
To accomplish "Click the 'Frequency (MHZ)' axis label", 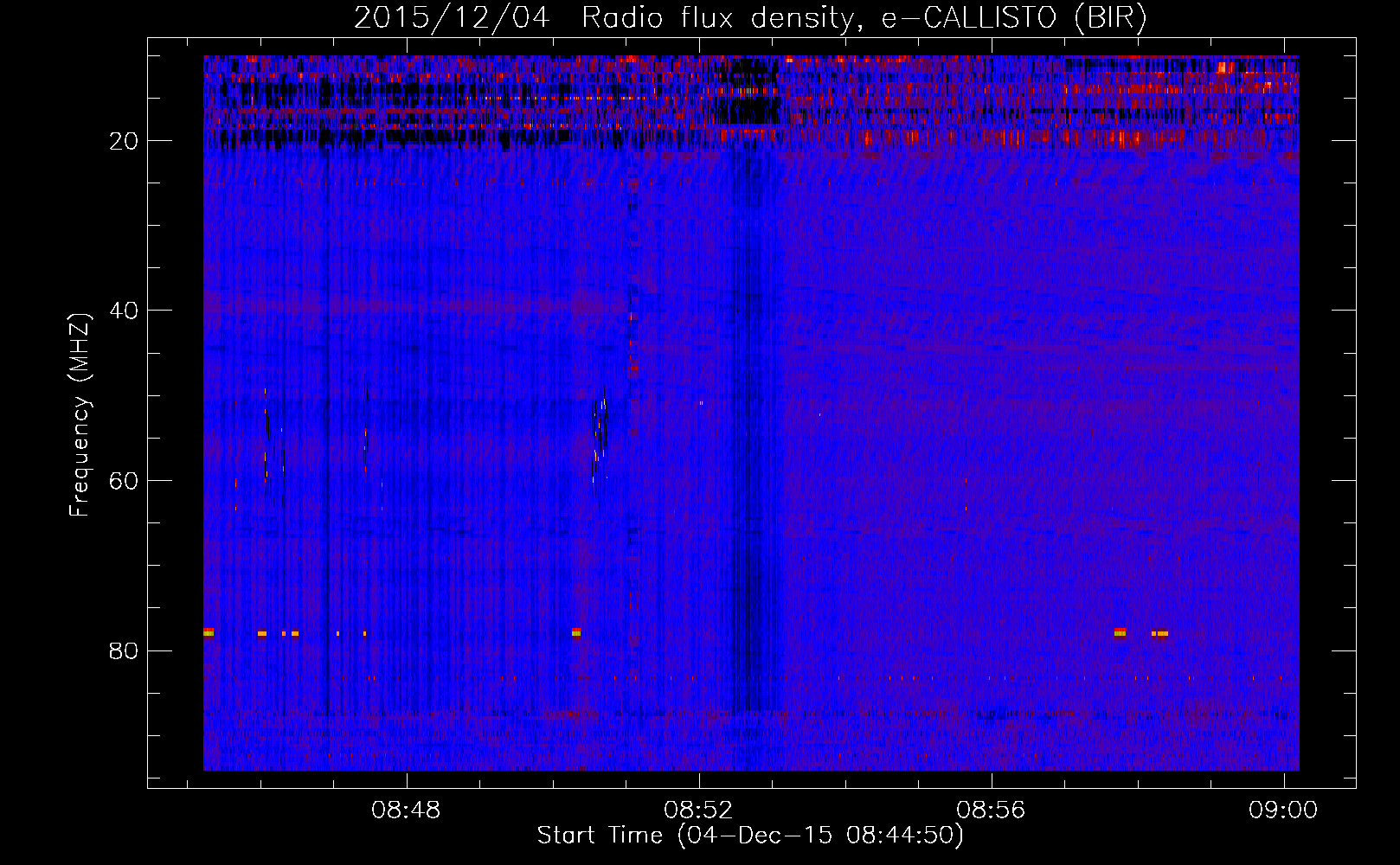I will click(80, 415).
